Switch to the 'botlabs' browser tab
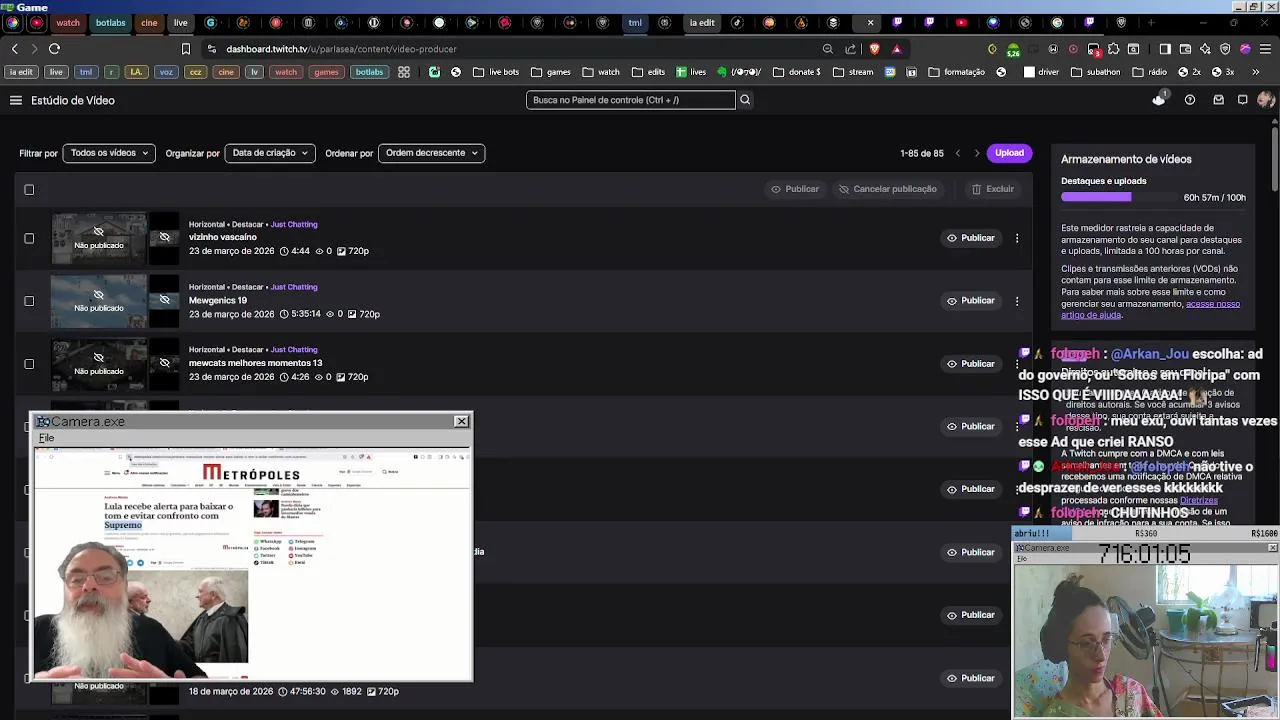 click(111, 22)
